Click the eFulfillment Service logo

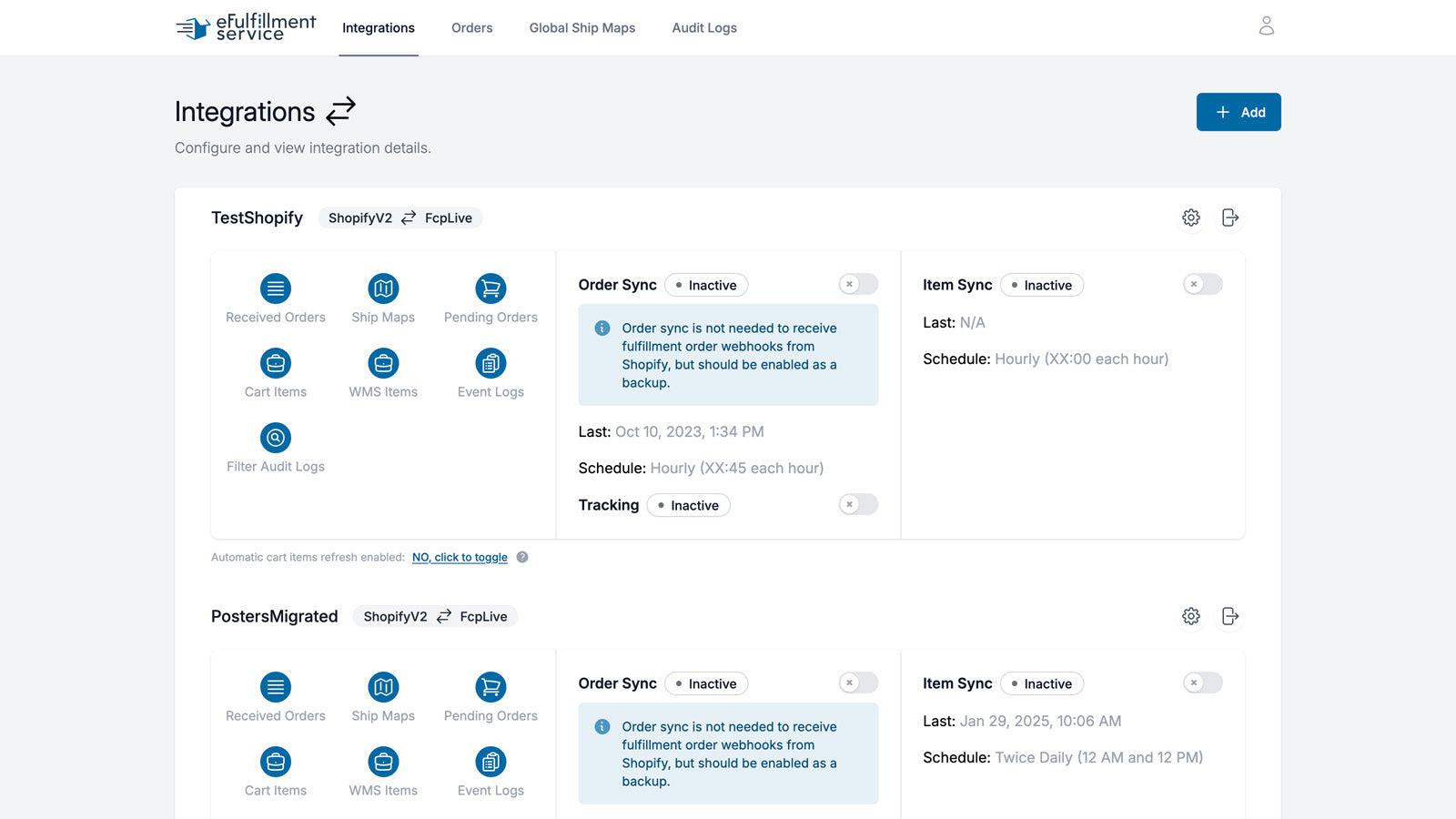(x=244, y=27)
